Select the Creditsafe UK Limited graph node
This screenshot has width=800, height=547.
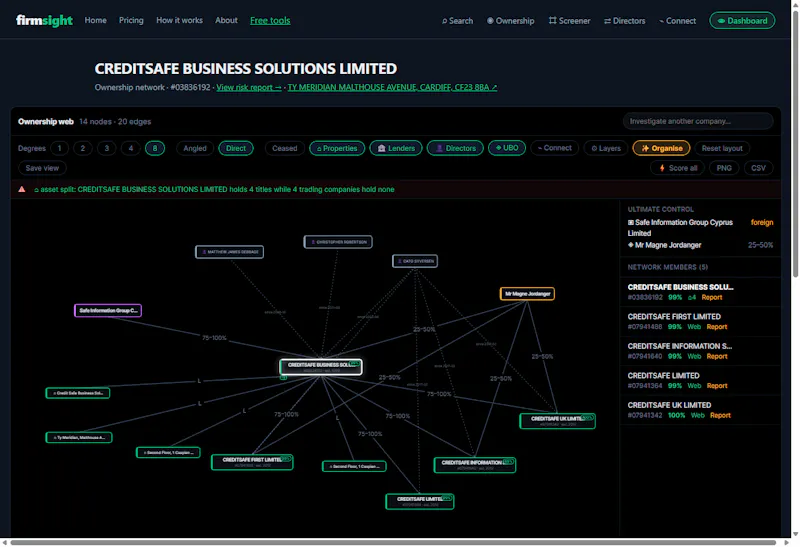point(558,421)
